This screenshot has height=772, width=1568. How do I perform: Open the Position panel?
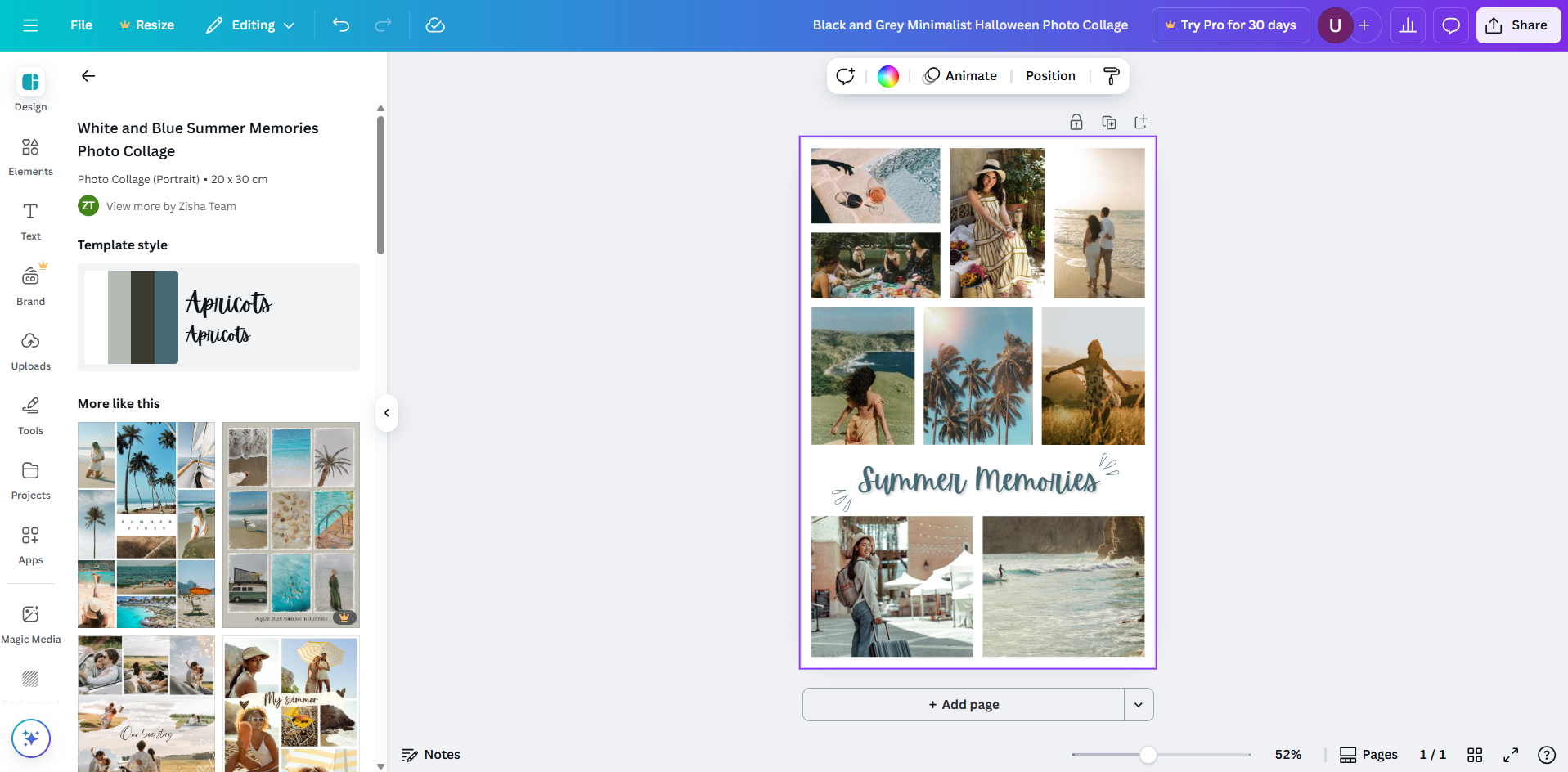tap(1050, 76)
